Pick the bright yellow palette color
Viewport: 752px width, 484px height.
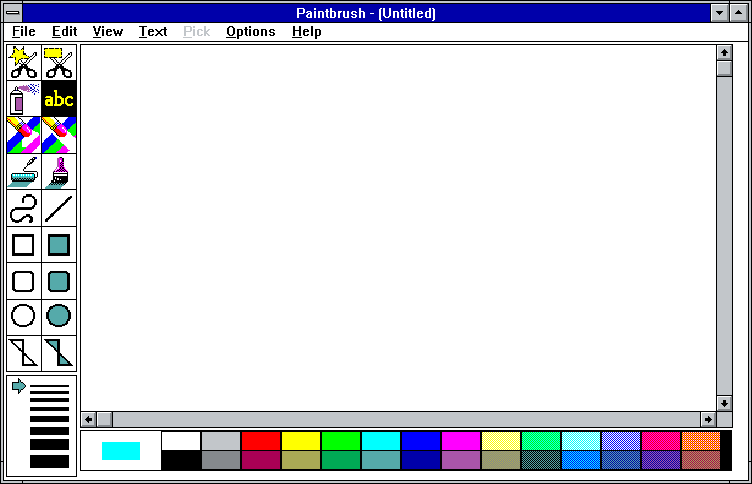click(301, 441)
